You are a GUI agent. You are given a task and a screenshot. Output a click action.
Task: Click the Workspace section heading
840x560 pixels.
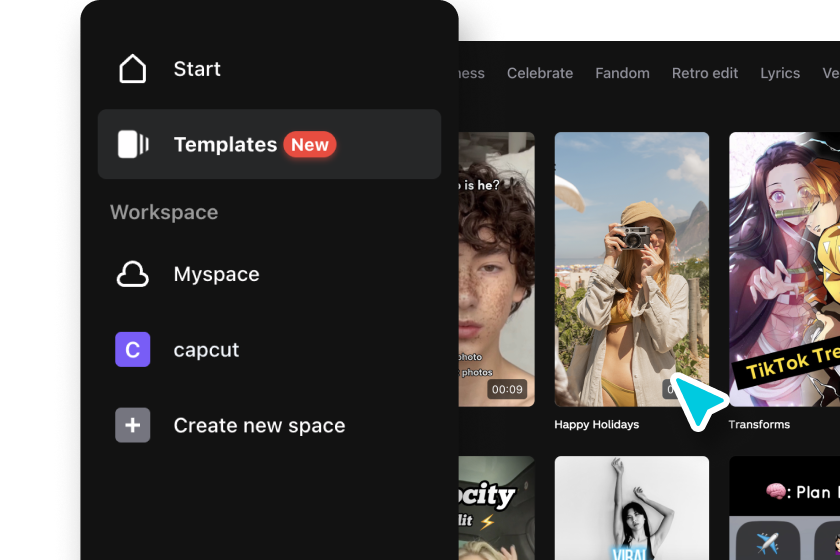coord(164,212)
